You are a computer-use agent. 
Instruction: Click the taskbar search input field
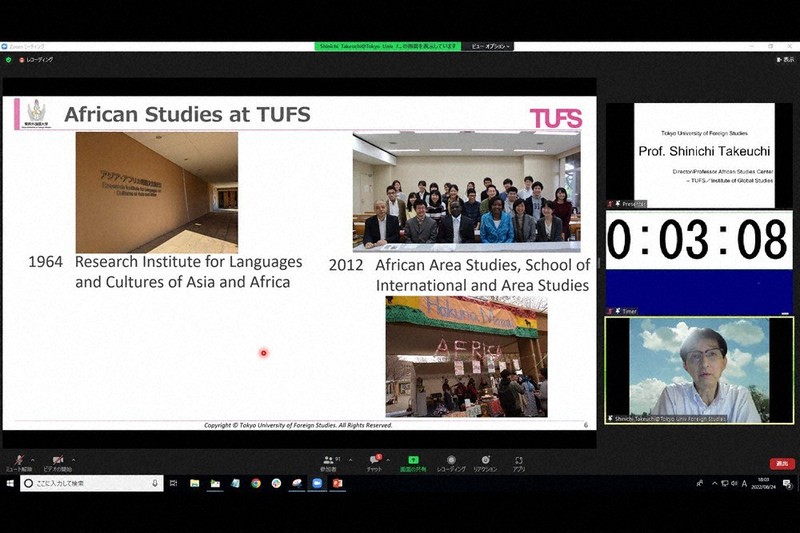tap(92, 483)
